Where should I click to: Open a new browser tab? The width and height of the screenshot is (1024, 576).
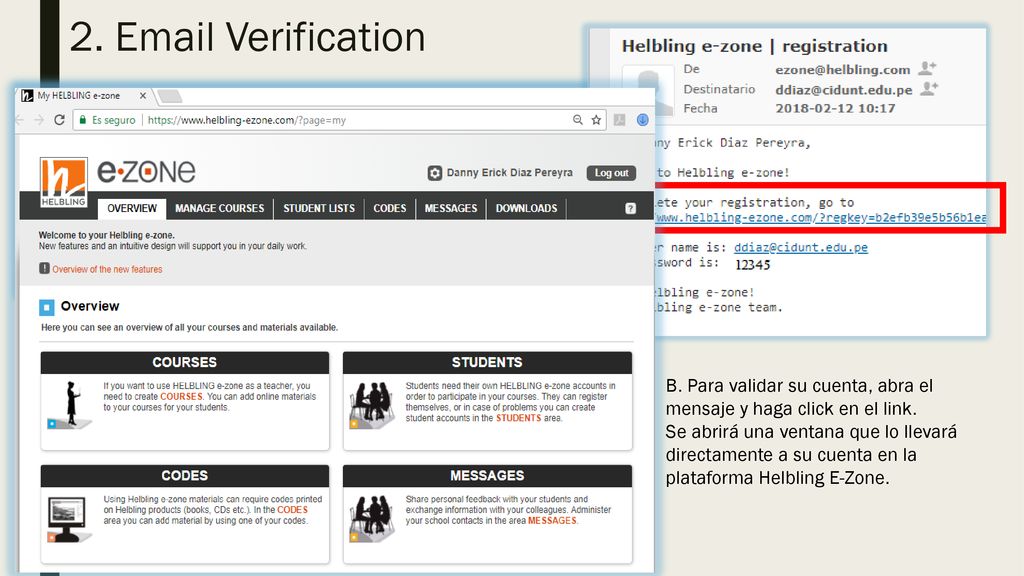(x=170, y=97)
